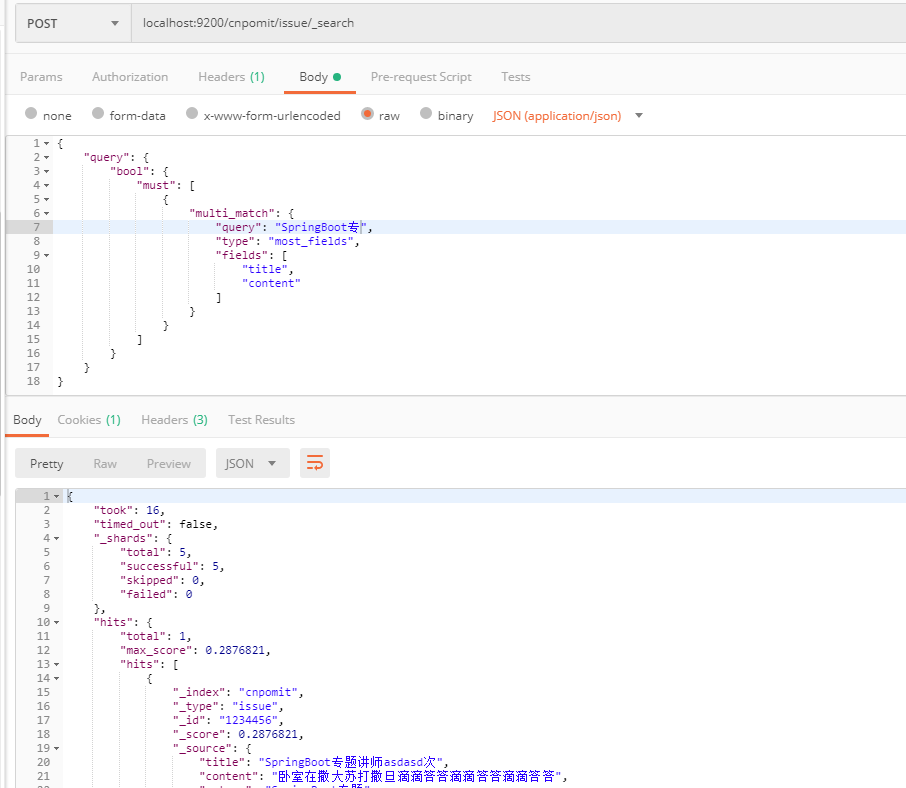Click the "_score": 0.2876821 response line
The width and height of the screenshot is (906, 788).
[238, 734]
